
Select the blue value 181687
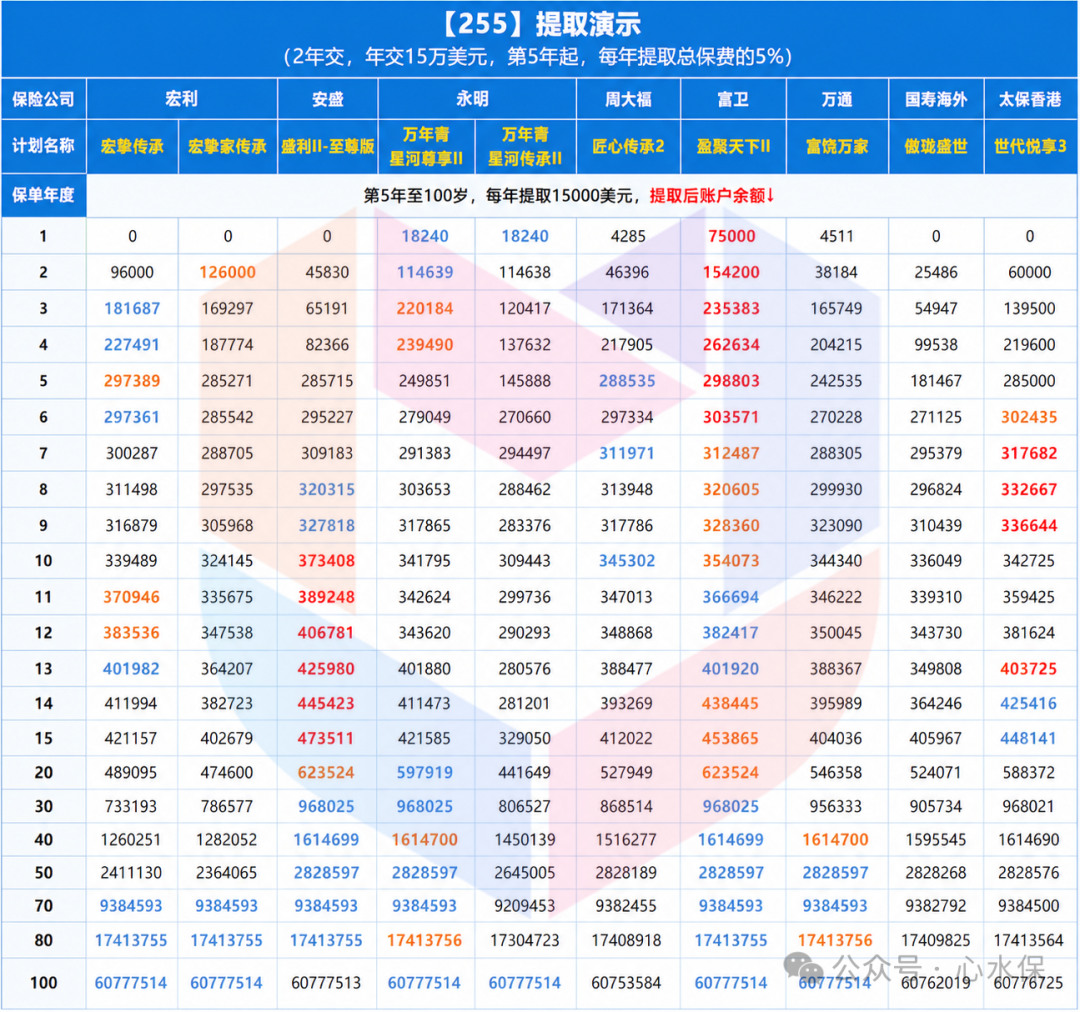[132, 309]
